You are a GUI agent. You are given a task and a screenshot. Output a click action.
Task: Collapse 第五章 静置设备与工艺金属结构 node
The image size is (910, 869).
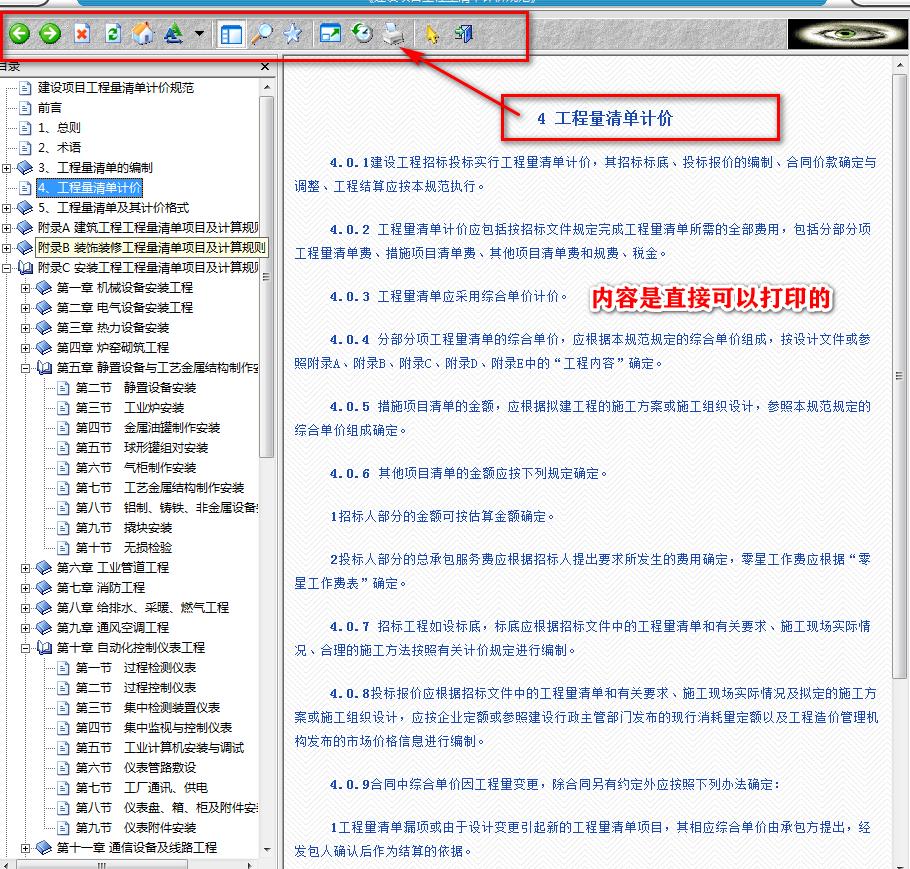[25, 368]
